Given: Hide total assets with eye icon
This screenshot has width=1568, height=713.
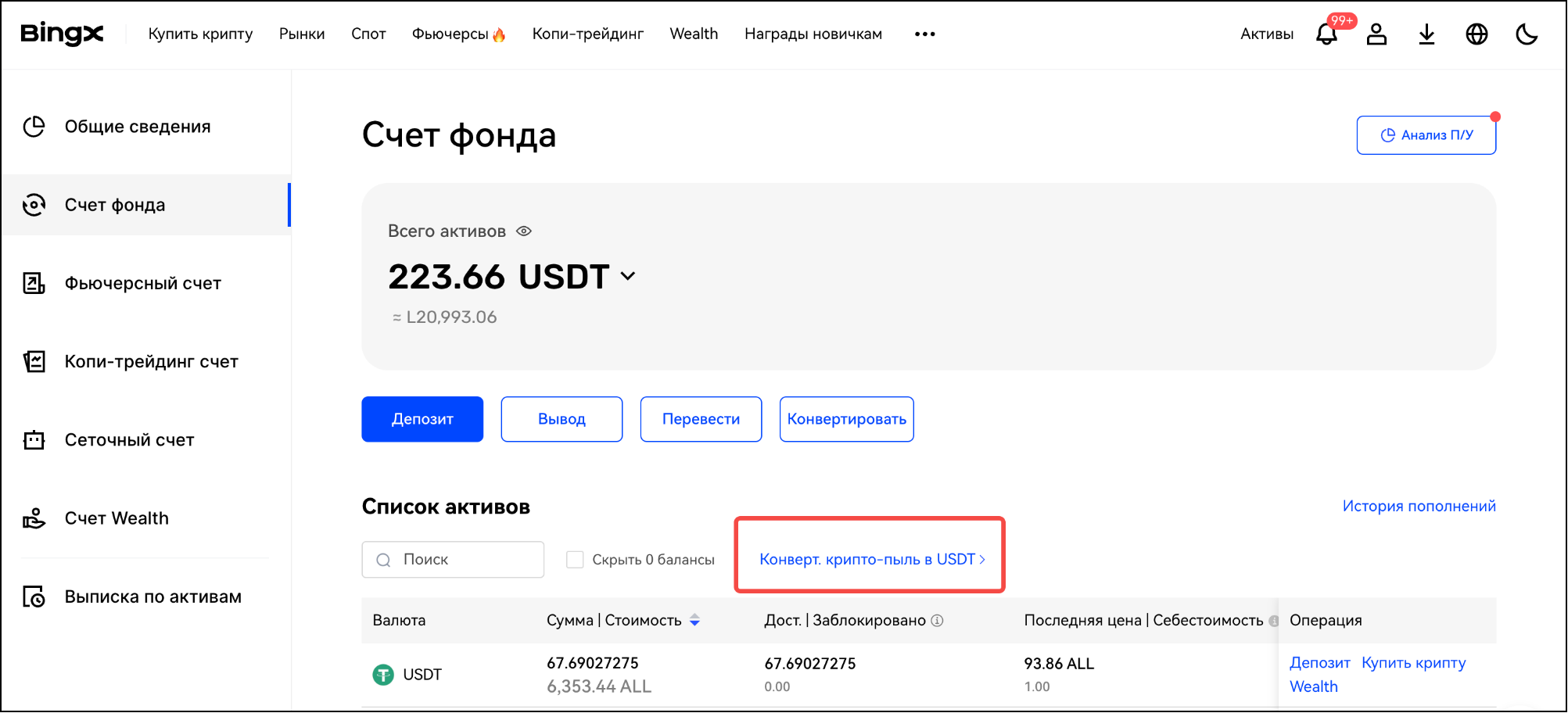Looking at the screenshot, I should (x=524, y=231).
